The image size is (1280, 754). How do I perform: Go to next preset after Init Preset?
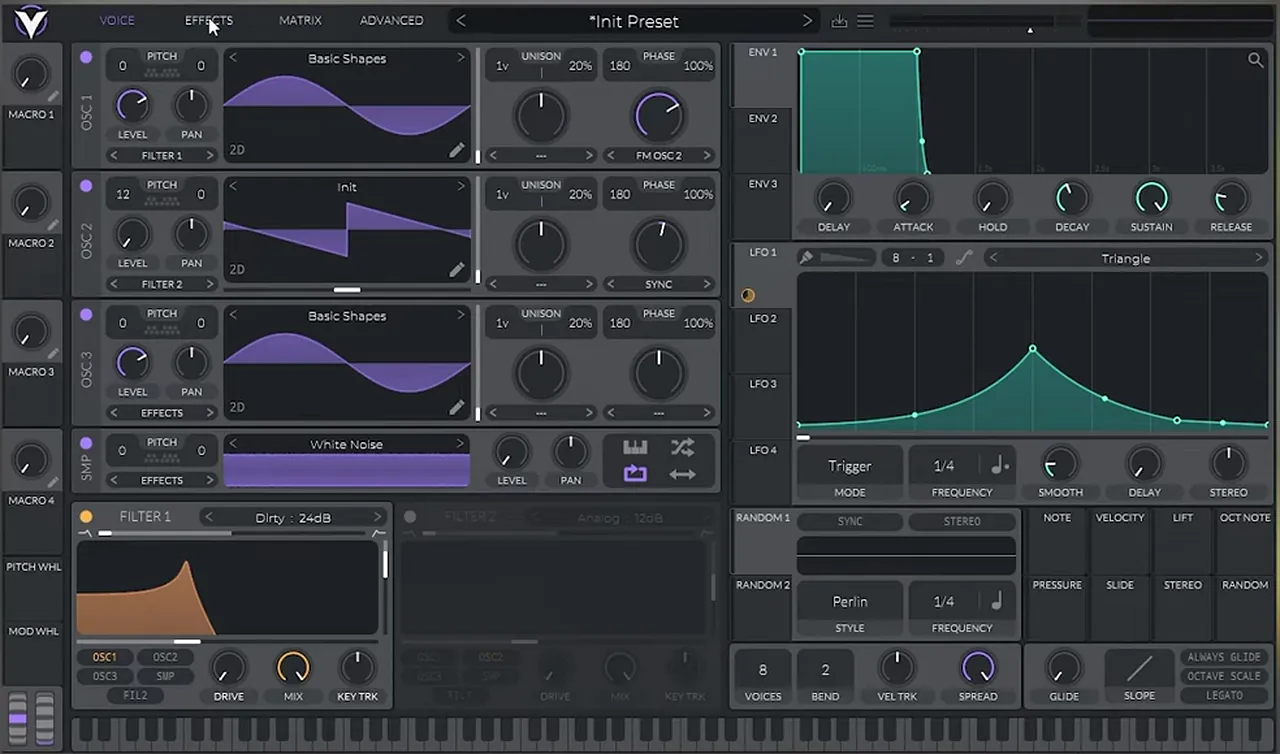click(x=807, y=21)
